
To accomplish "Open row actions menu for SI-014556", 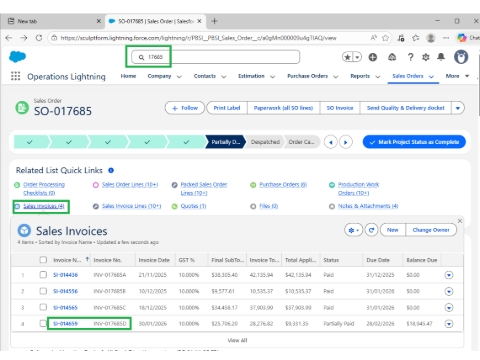I will click(449, 291).
